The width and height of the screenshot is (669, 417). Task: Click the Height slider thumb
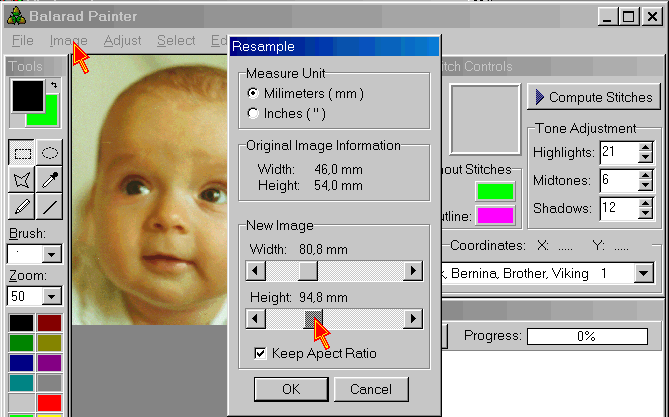[314, 319]
